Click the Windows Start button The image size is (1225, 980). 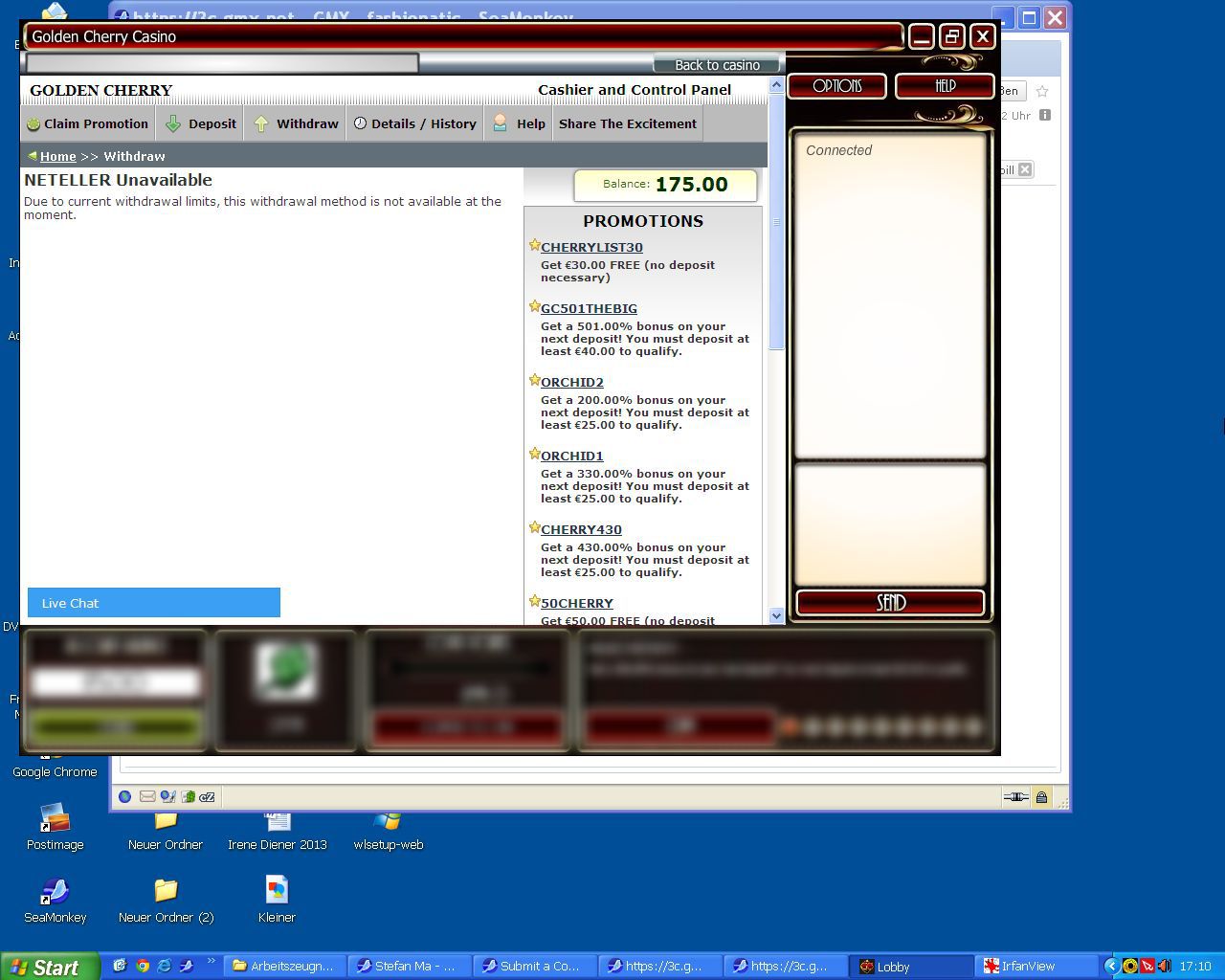(x=50, y=967)
